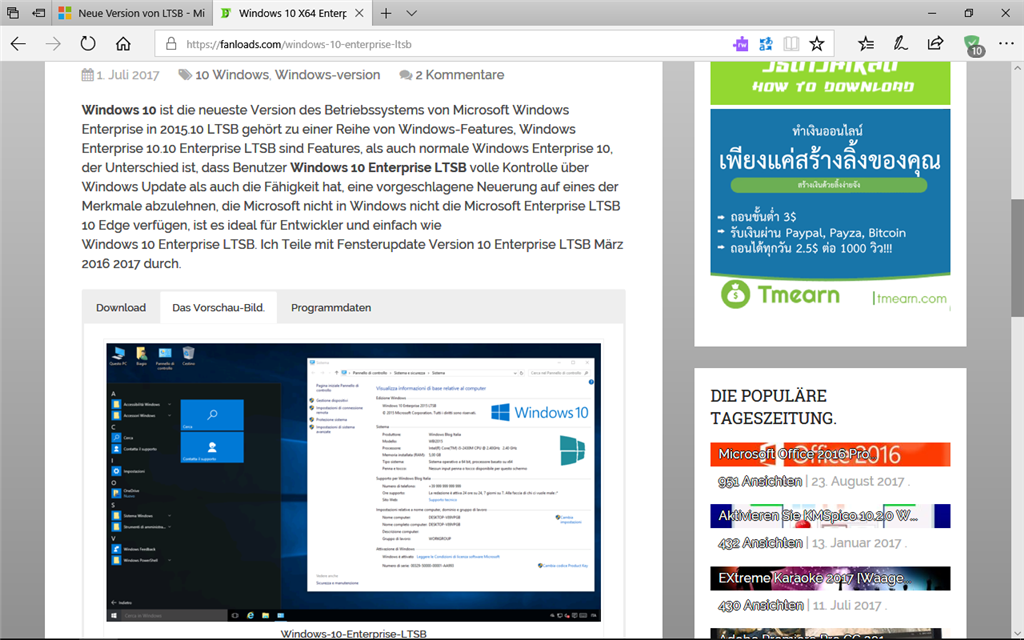This screenshot has height=640, width=1024.
Task: Go back to previous page
Action: [18, 44]
